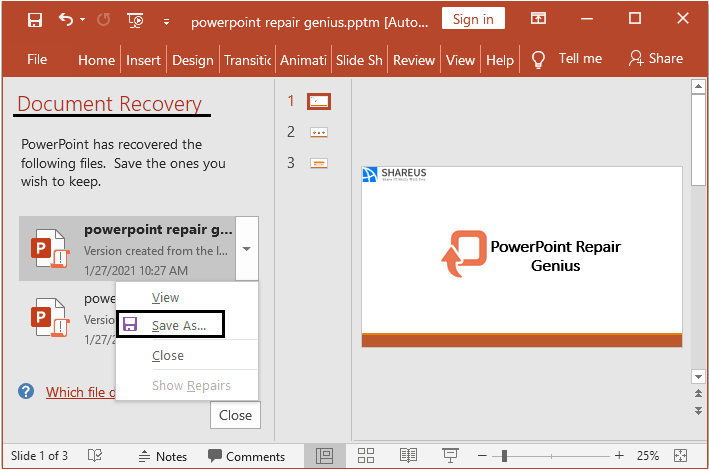Click PowerPoint Repair Genius slide title
The image size is (709, 470).
(555, 256)
